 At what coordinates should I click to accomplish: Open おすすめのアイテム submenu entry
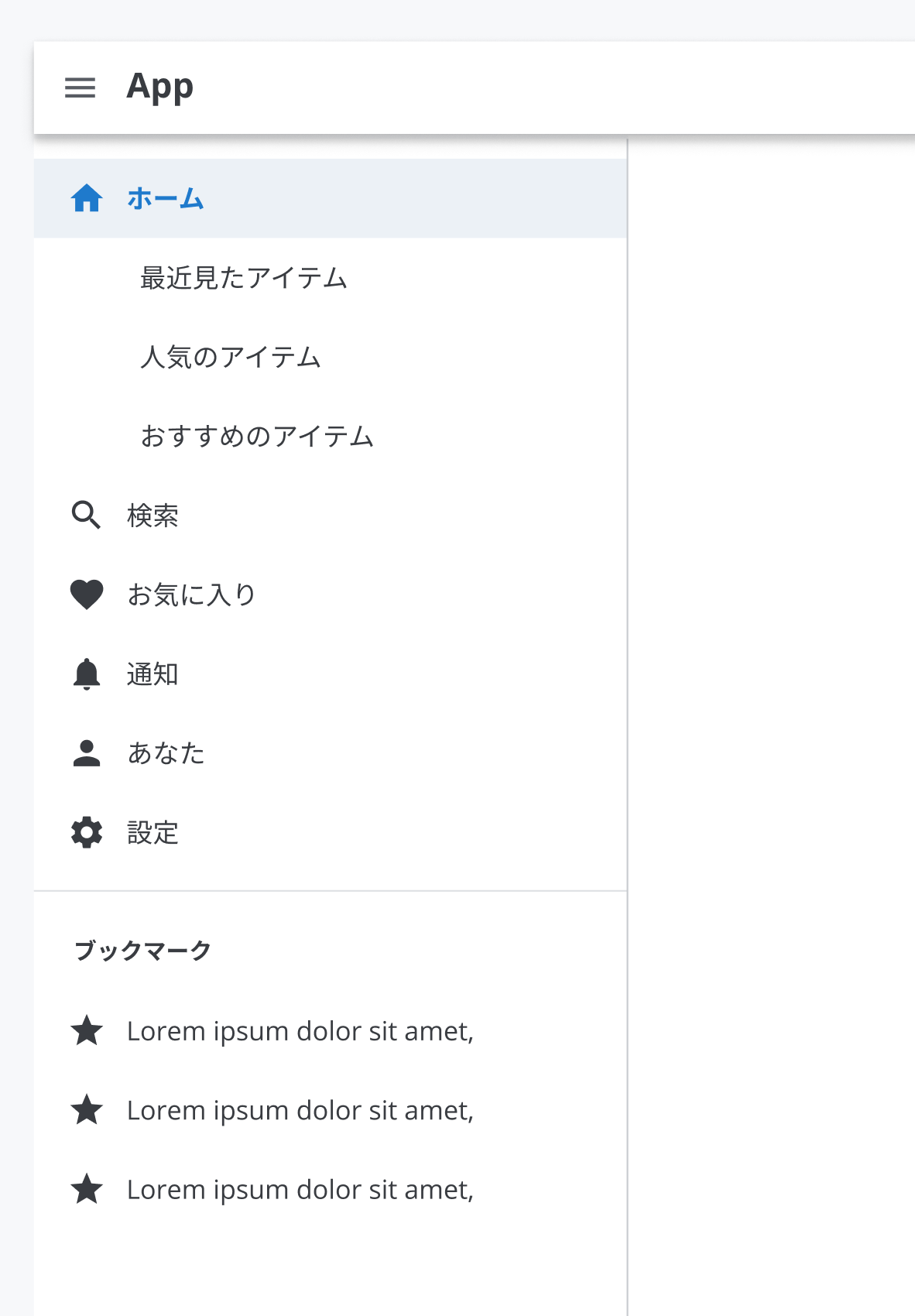(257, 437)
